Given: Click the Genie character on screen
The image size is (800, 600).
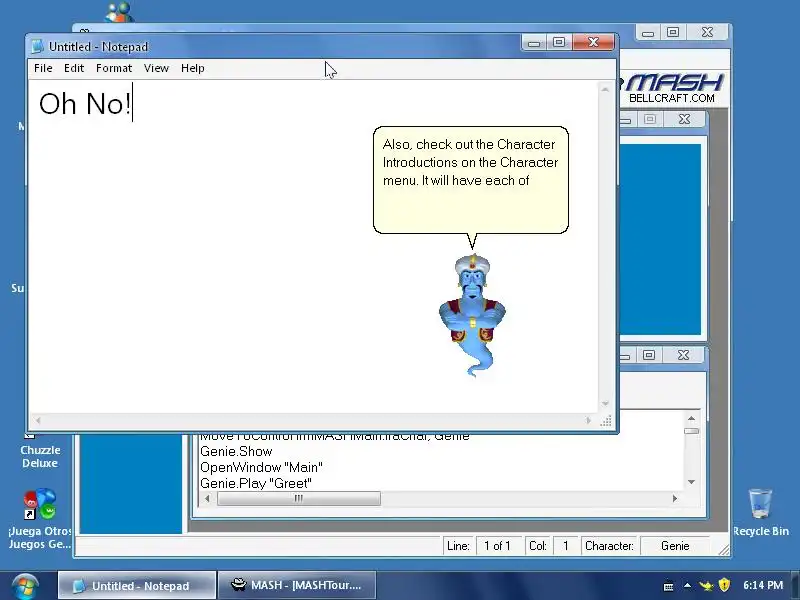Looking at the screenshot, I should [472, 316].
